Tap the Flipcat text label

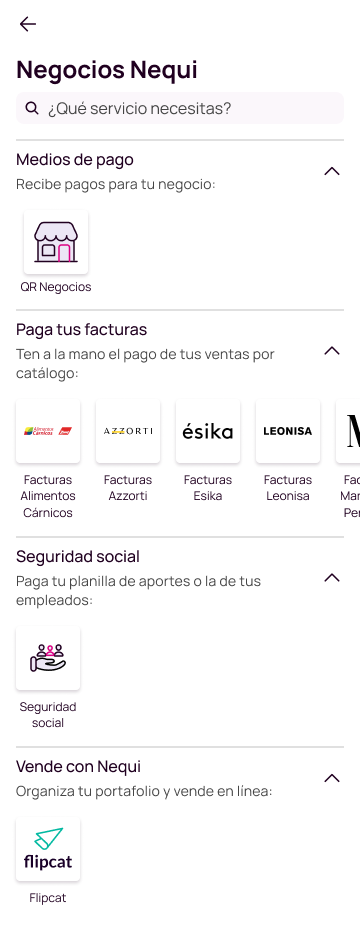(48, 898)
